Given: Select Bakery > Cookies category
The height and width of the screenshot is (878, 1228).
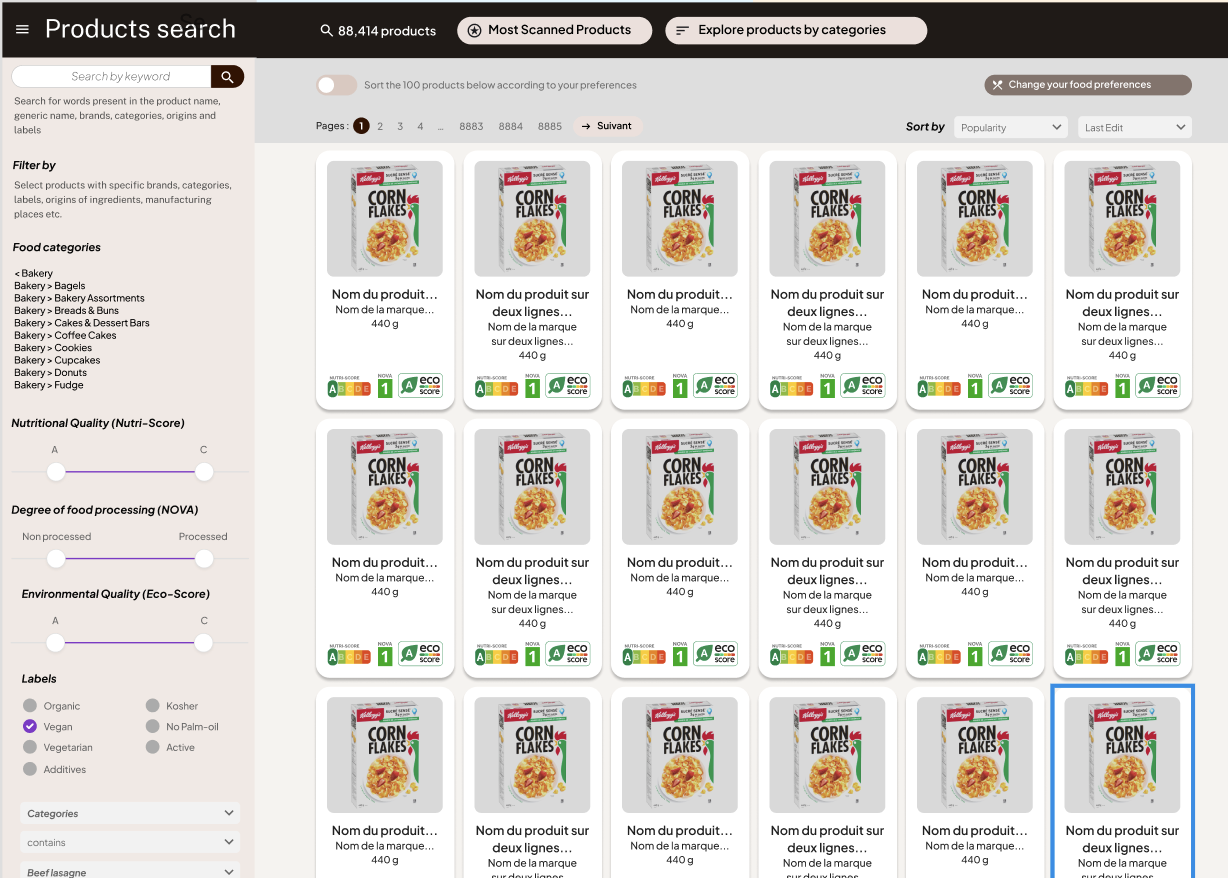Looking at the screenshot, I should 53,348.
